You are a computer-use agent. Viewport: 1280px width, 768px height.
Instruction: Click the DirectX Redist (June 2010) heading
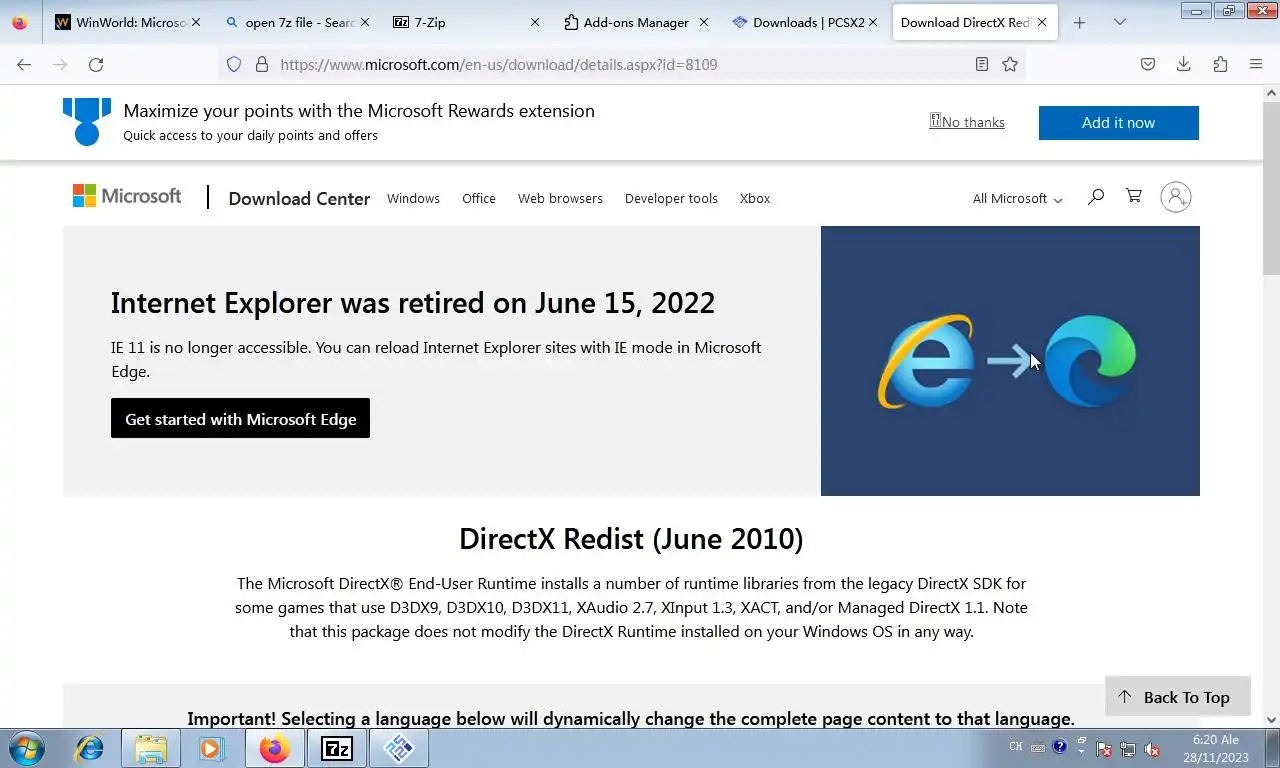tap(631, 538)
